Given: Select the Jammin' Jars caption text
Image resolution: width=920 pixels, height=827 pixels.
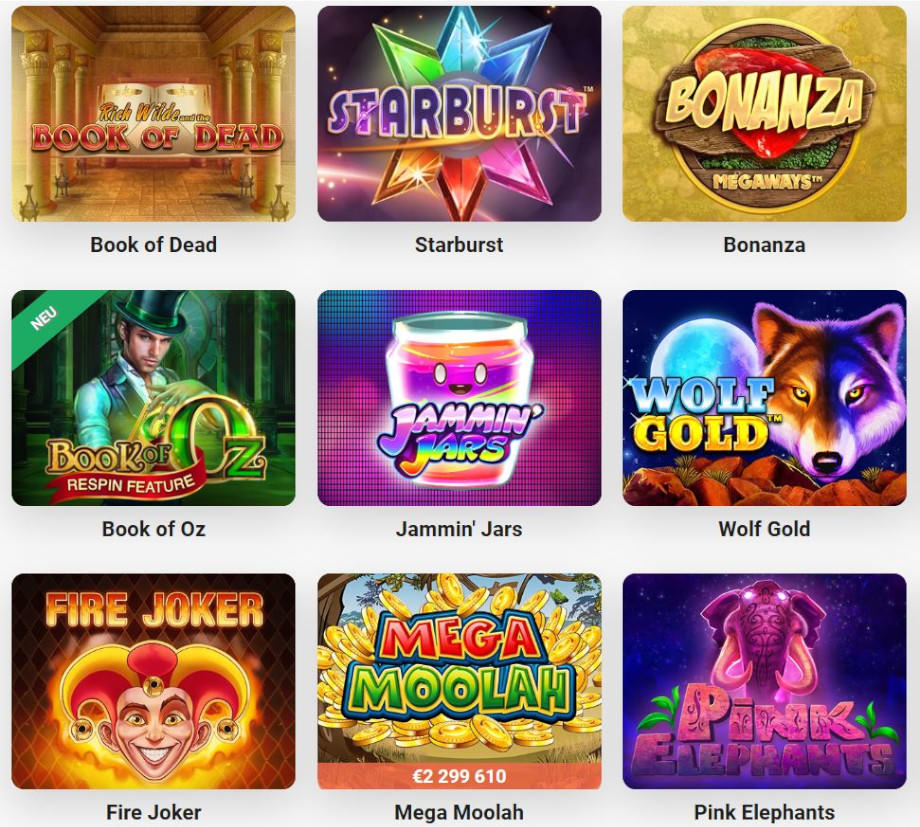Looking at the screenshot, I should (x=459, y=529).
